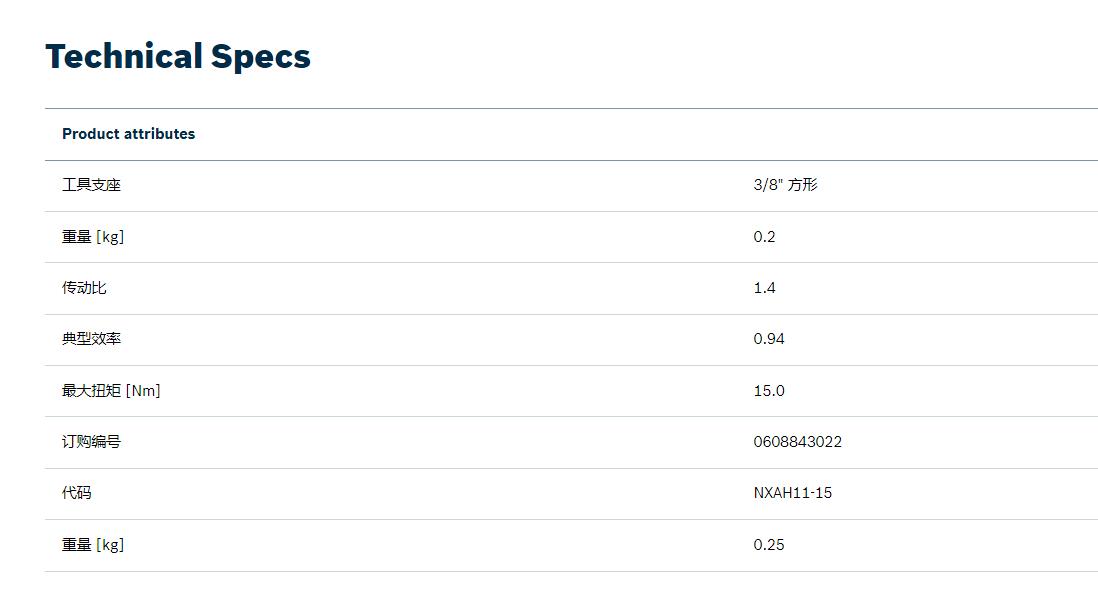Click the 传动比 attribute label
Screen dimensions: 1098x596
click(84, 288)
